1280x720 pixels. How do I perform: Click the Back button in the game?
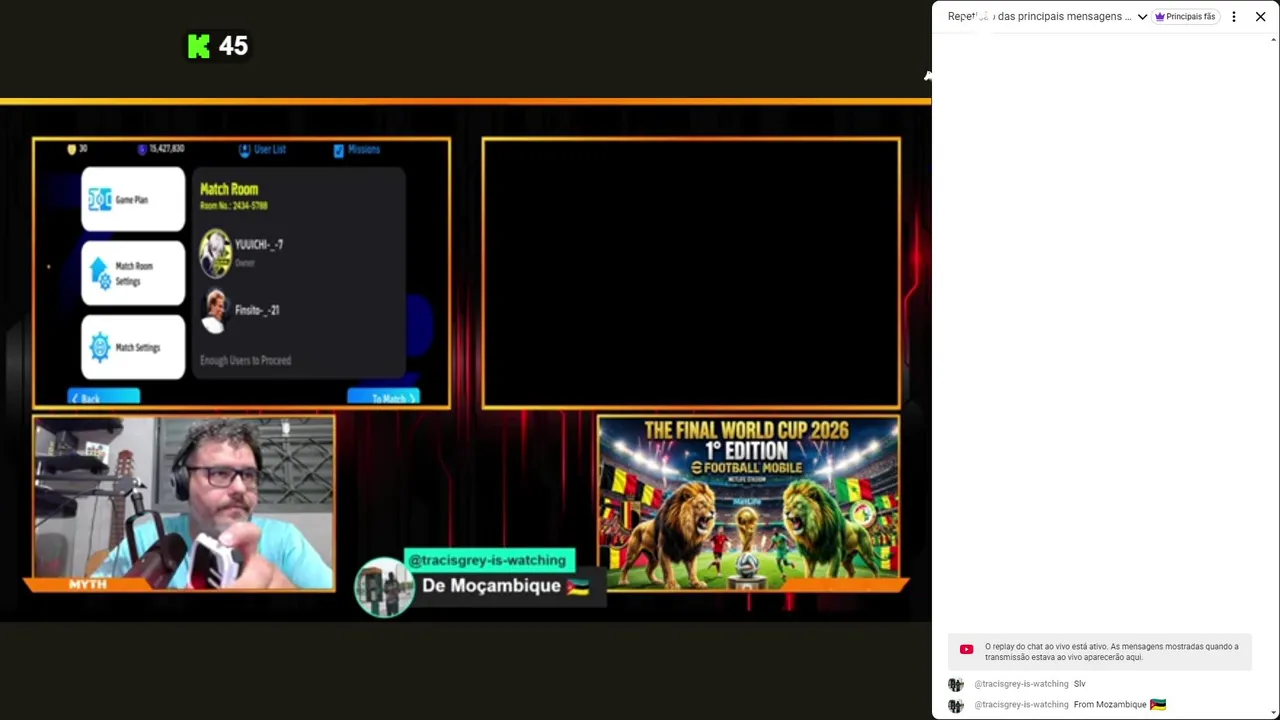click(104, 398)
